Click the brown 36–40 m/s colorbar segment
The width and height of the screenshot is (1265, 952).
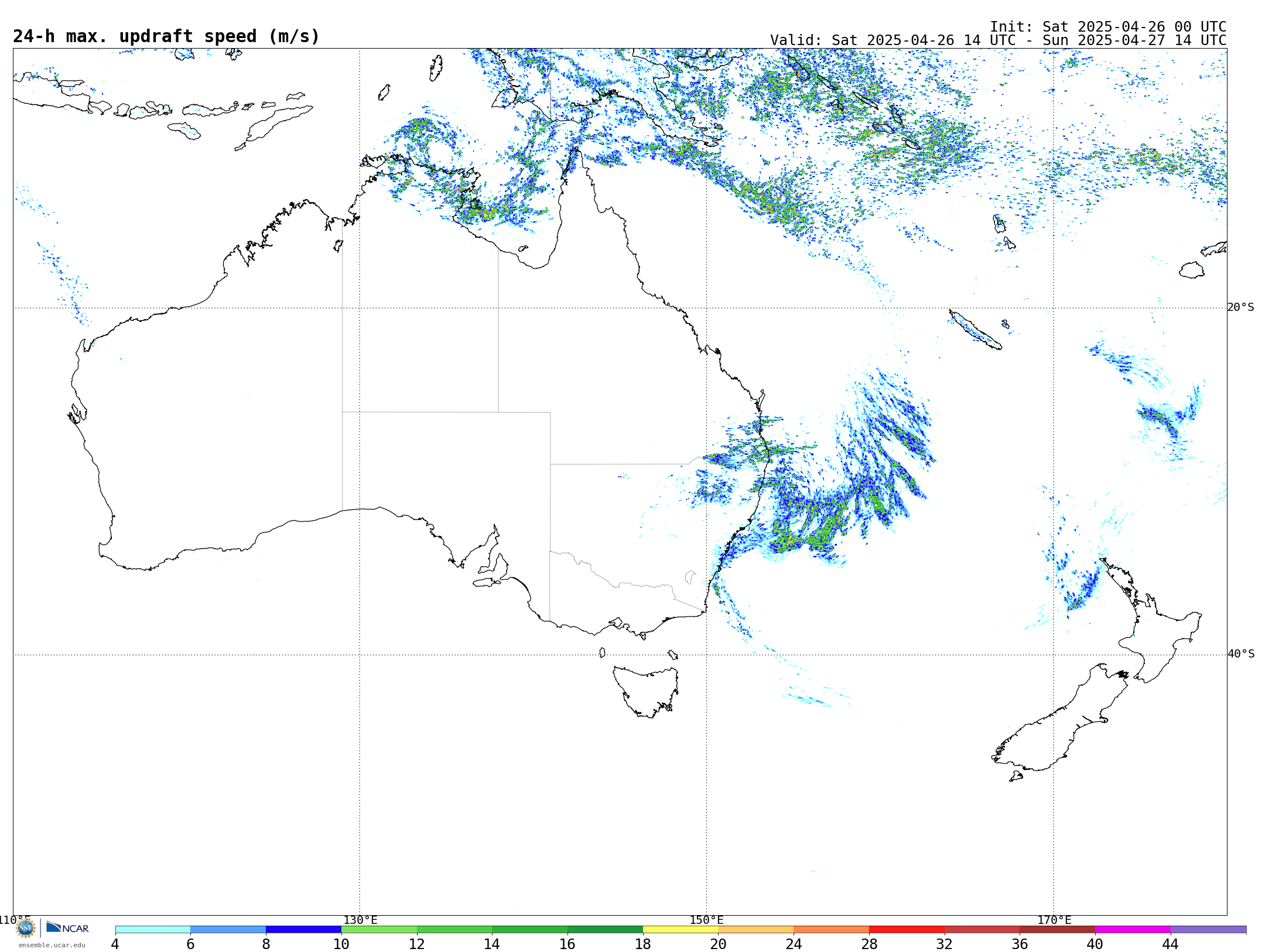[x=1058, y=930]
